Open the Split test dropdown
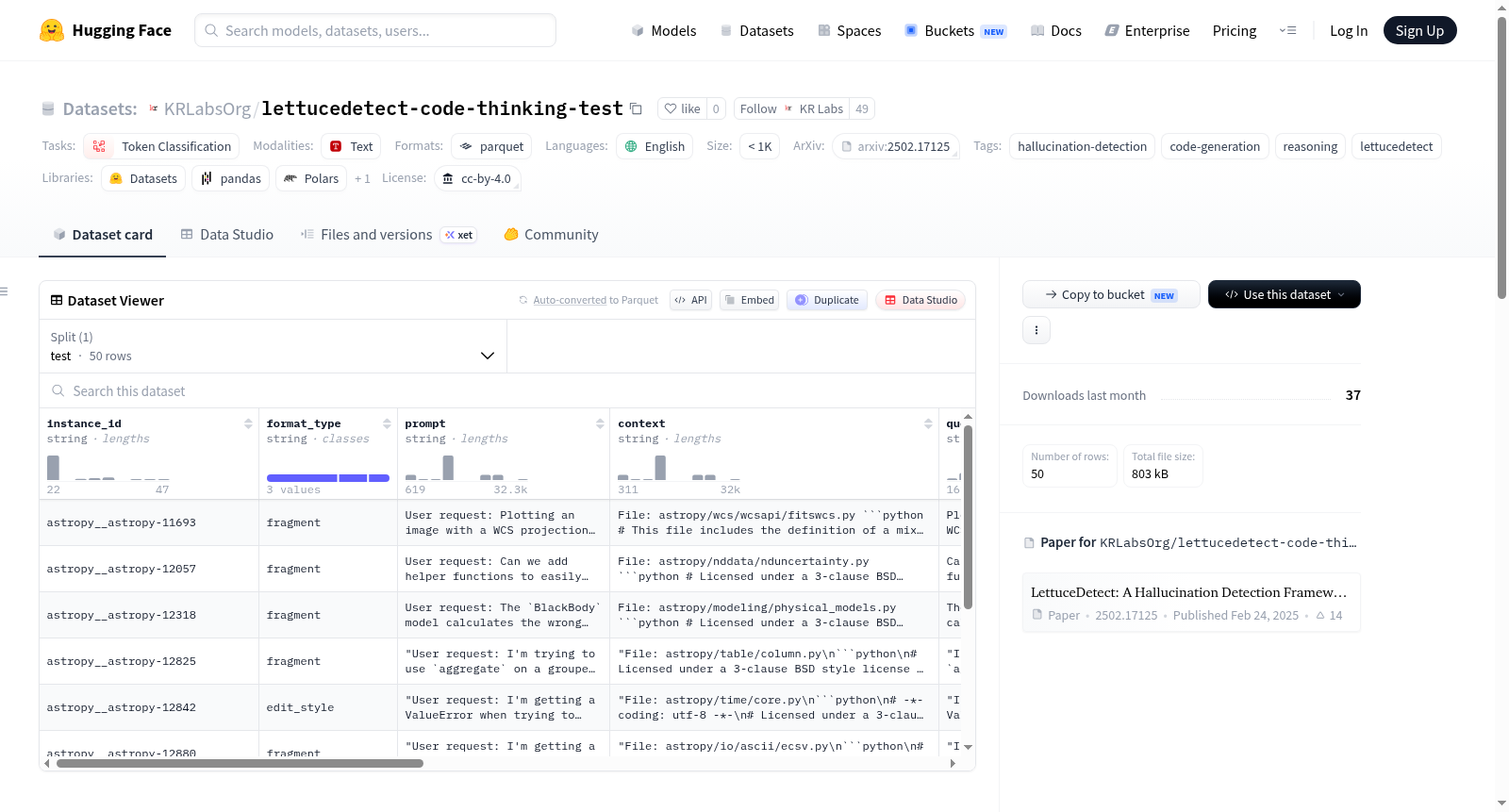This screenshot has width=1509, height=812. (274, 346)
